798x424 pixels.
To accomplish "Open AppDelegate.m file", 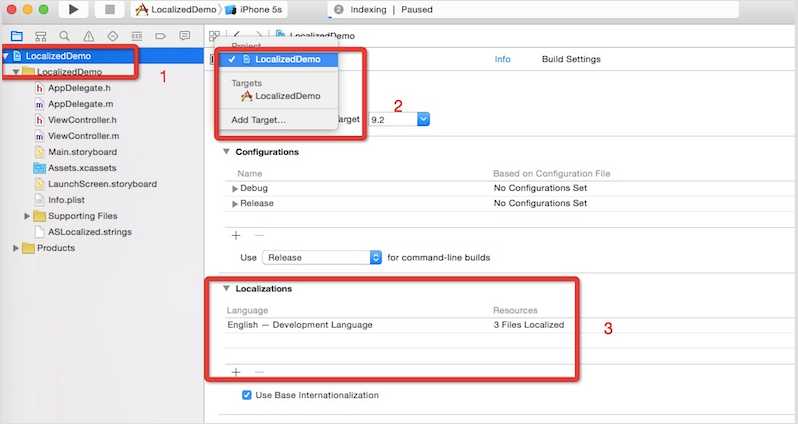I will pyautogui.click(x=80, y=104).
